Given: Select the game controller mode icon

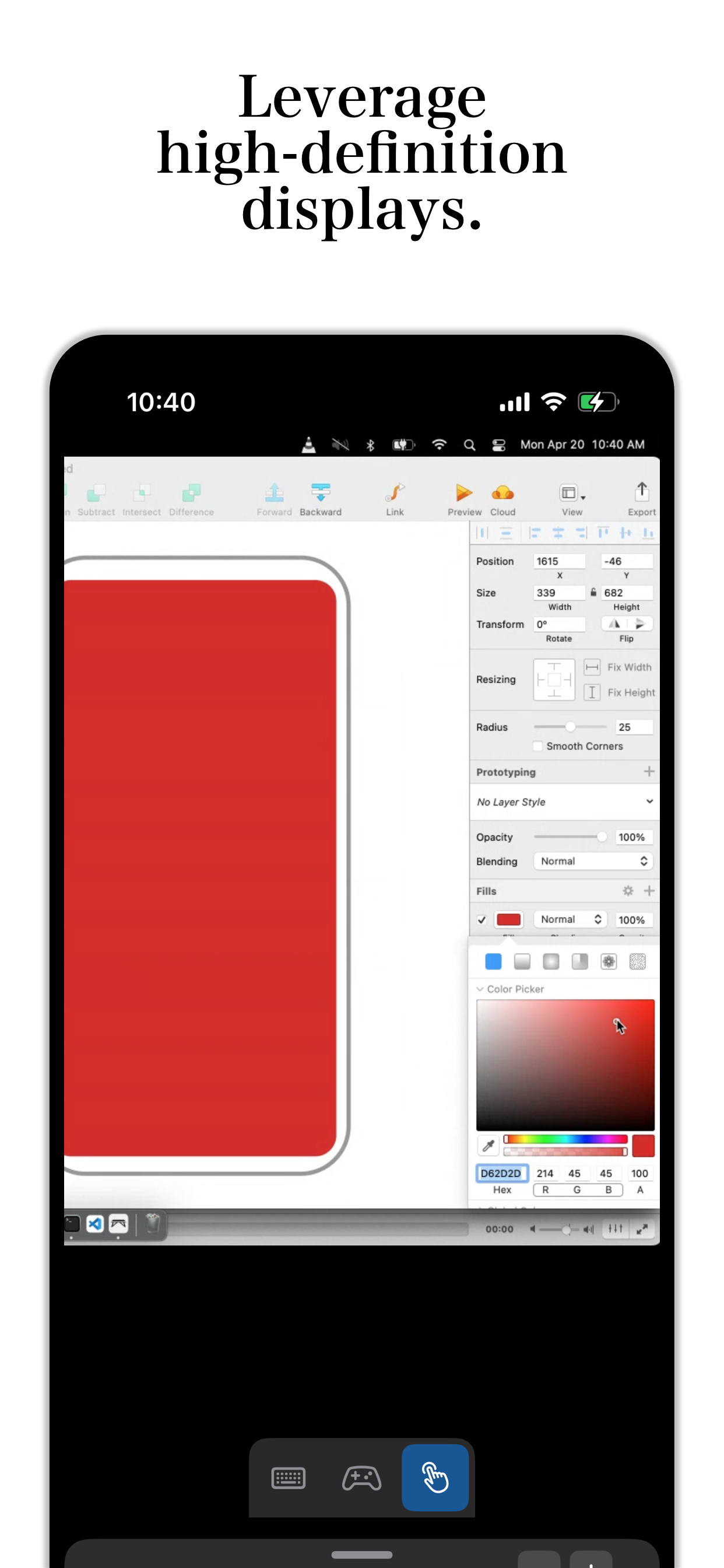Looking at the screenshot, I should click(361, 1478).
